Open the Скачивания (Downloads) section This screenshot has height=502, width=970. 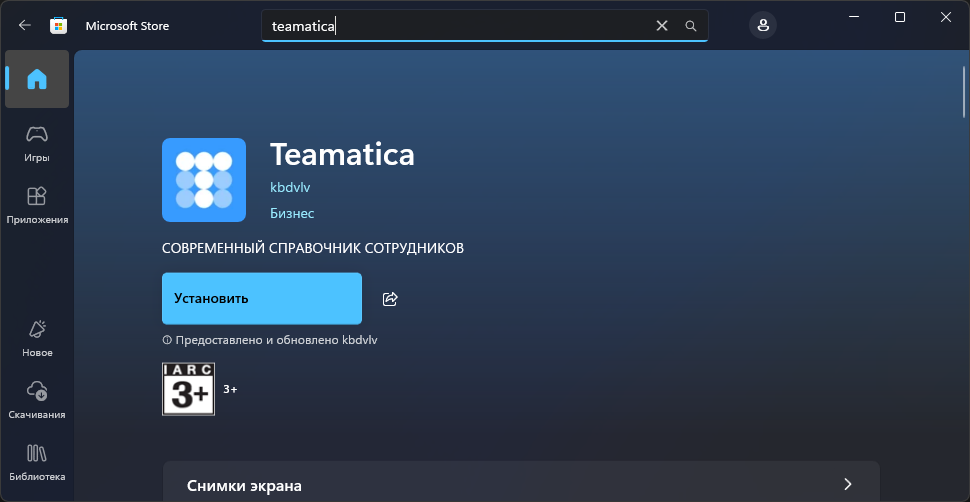pyautogui.click(x=37, y=400)
